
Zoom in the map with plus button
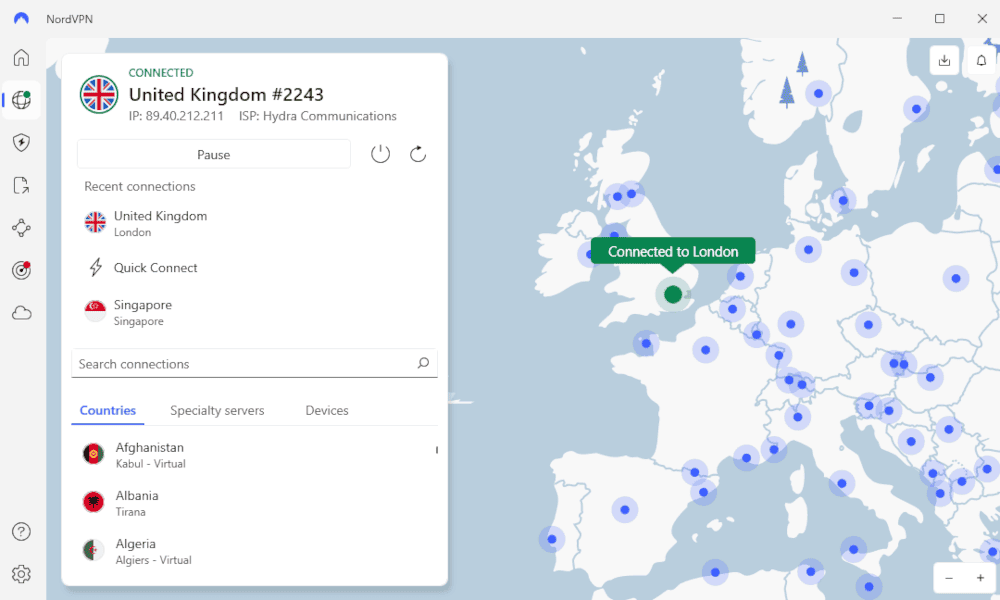pos(980,578)
